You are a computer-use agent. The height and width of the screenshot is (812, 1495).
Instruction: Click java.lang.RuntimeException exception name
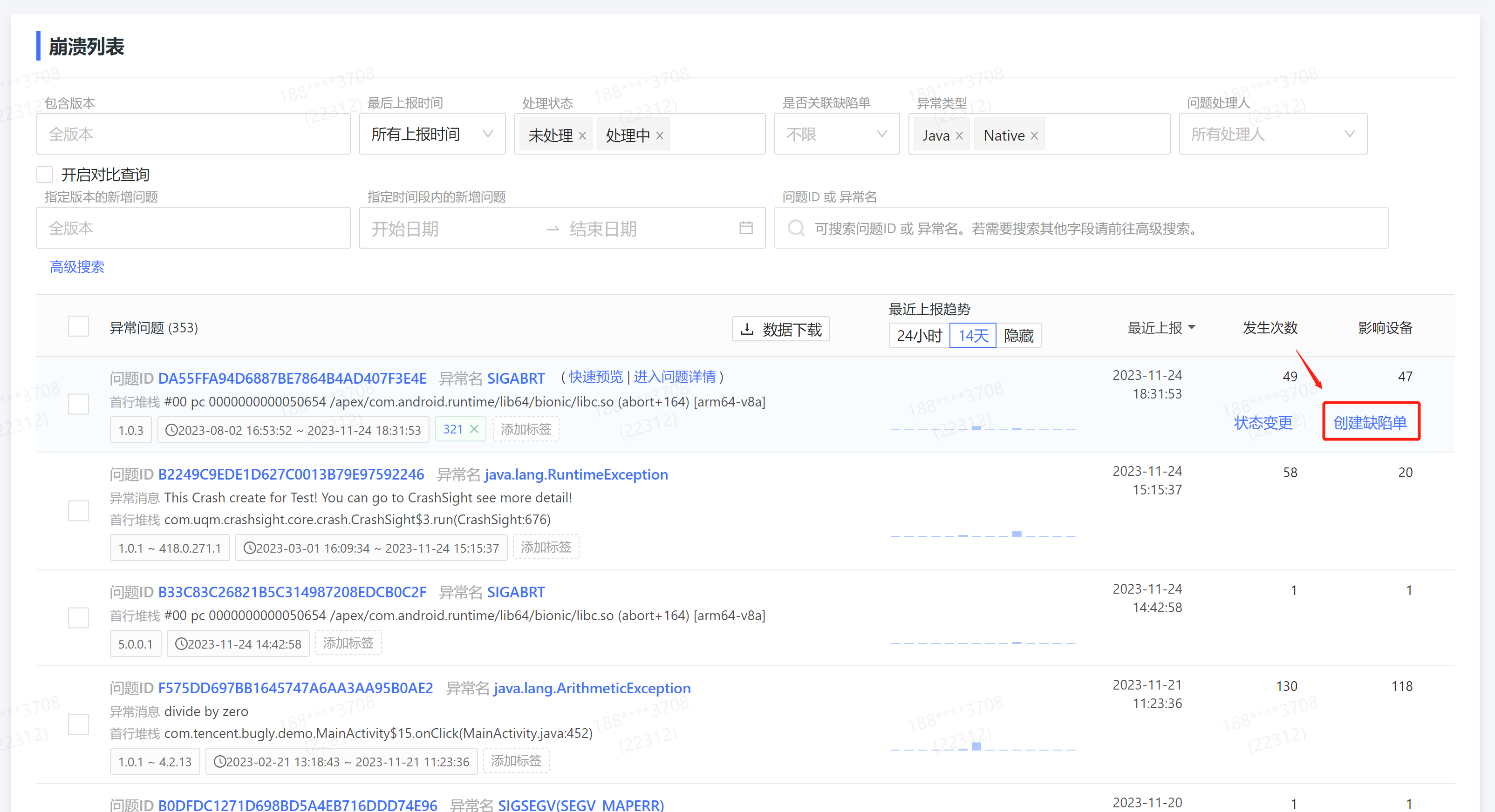coord(576,474)
